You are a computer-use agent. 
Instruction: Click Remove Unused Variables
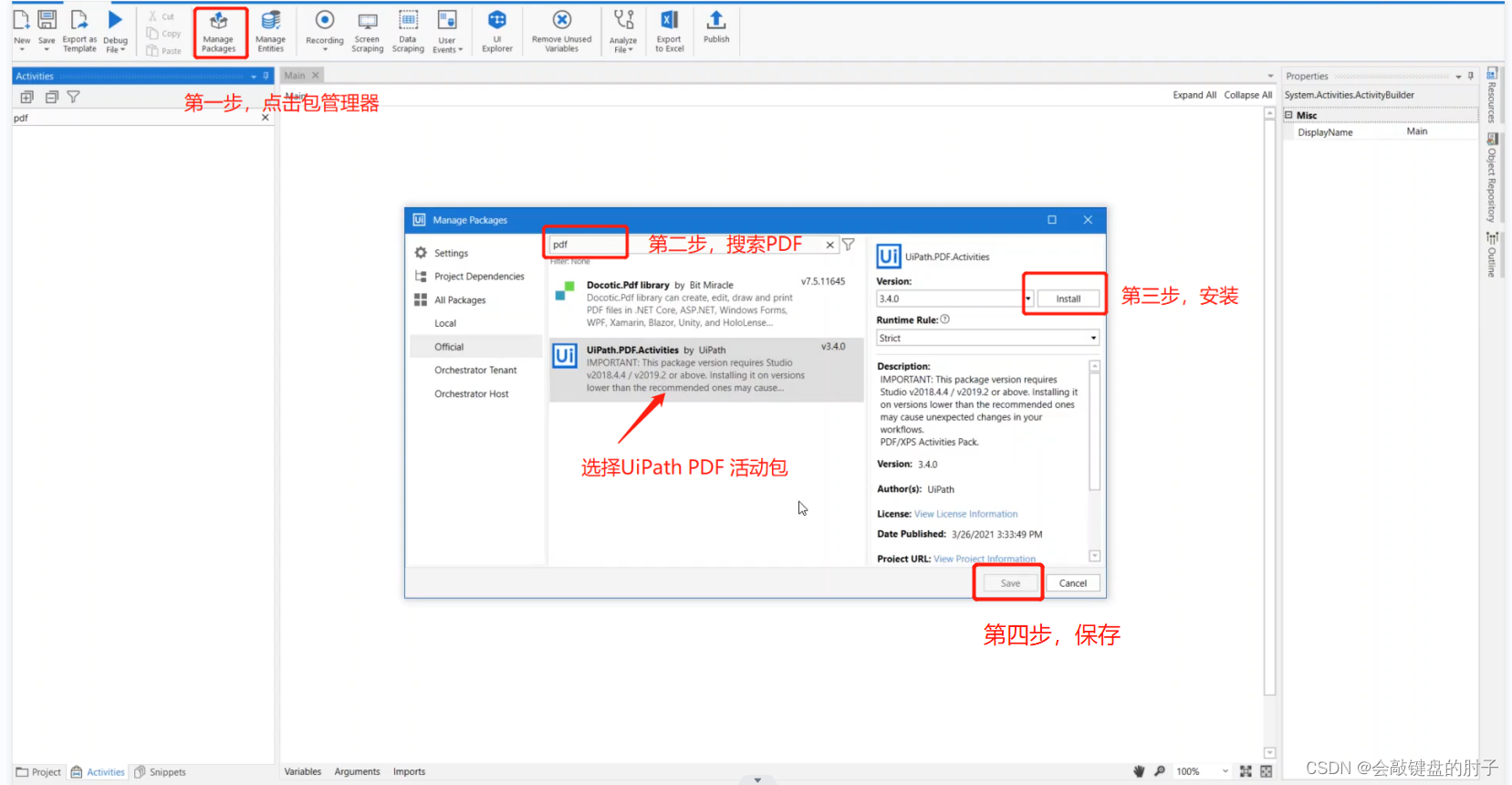point(562,31)
